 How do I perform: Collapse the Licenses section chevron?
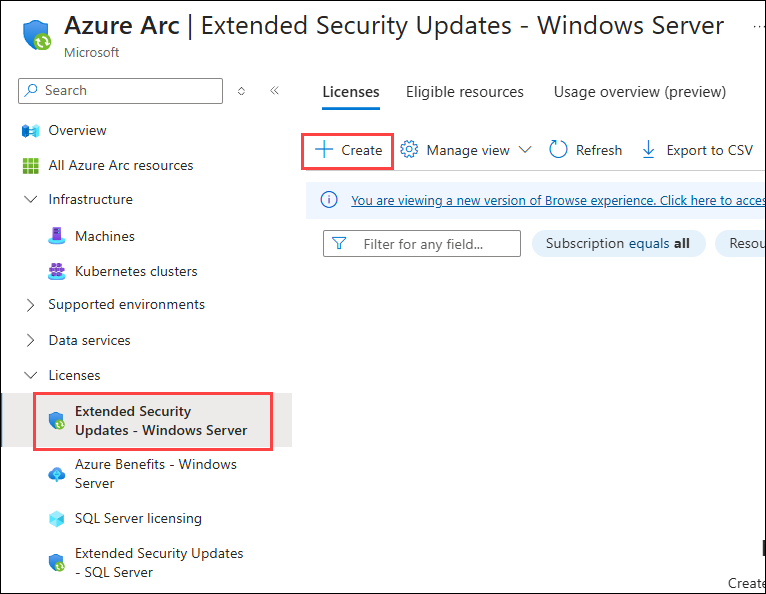tap(31, 375)
